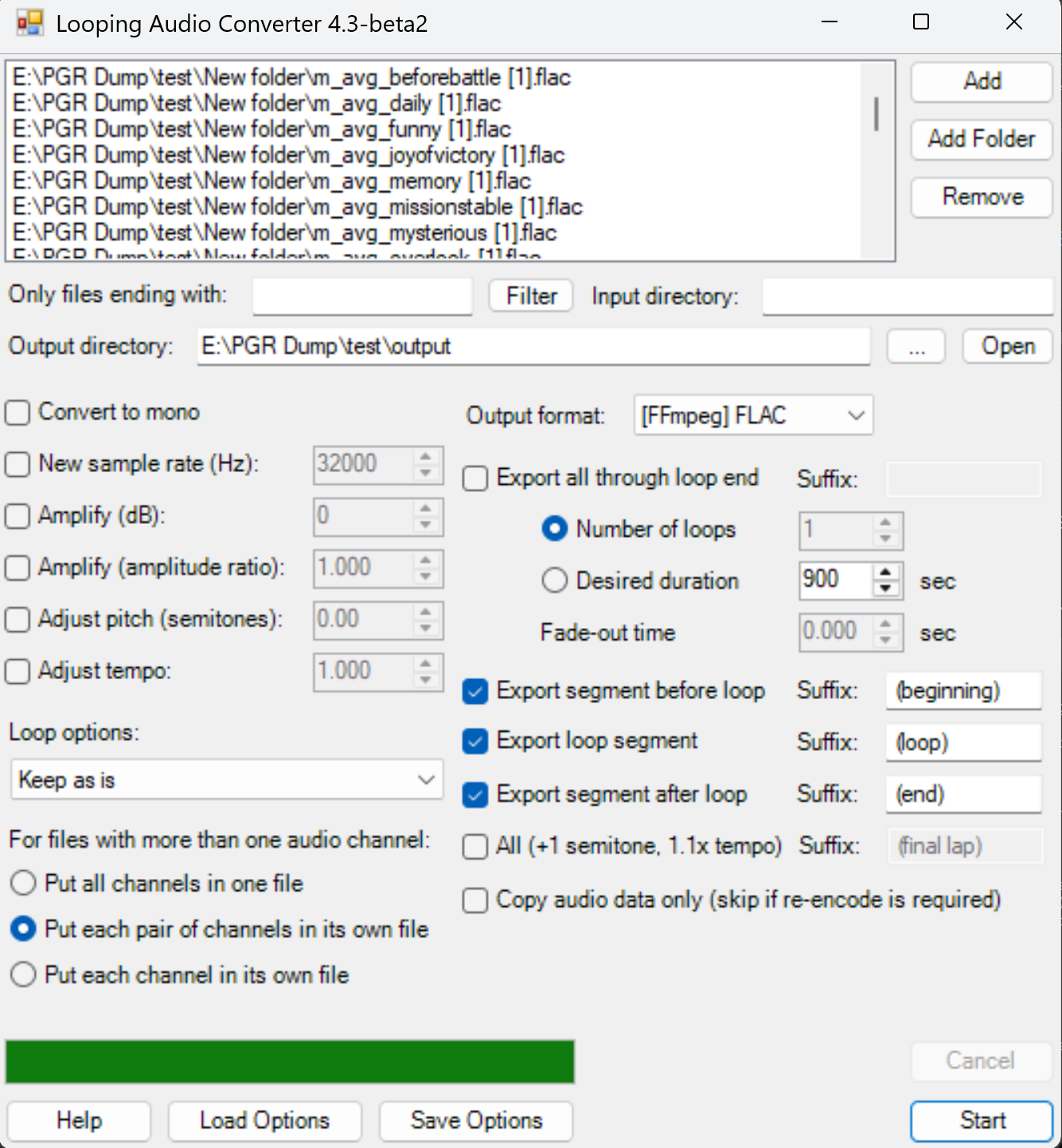Edit the (end) suffix field
Image resolution: width=1062 pixels, height=1148 pixels.
[x=963, y=794]
